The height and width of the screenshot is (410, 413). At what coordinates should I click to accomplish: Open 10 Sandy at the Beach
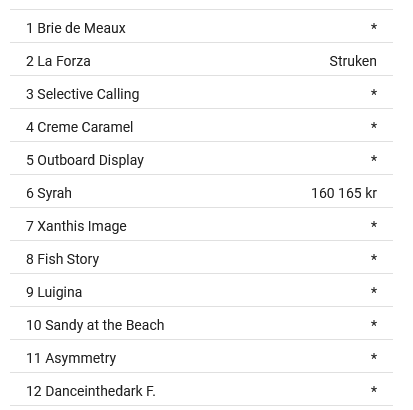click(201, 323)
